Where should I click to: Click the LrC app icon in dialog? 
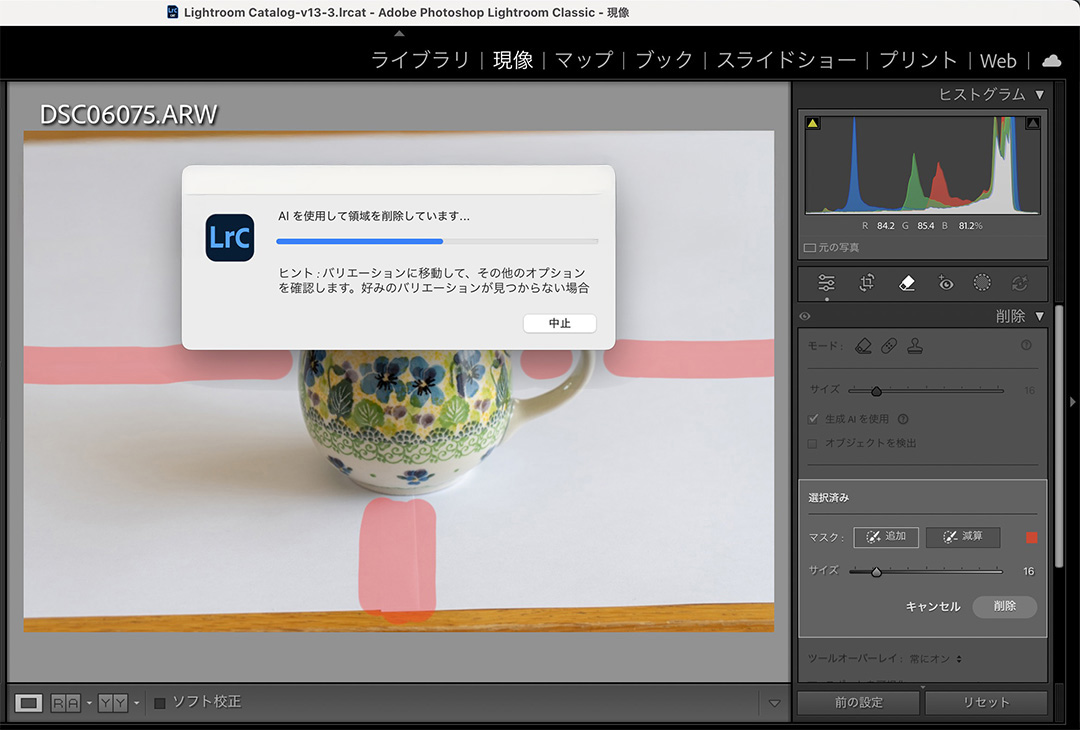229,238
